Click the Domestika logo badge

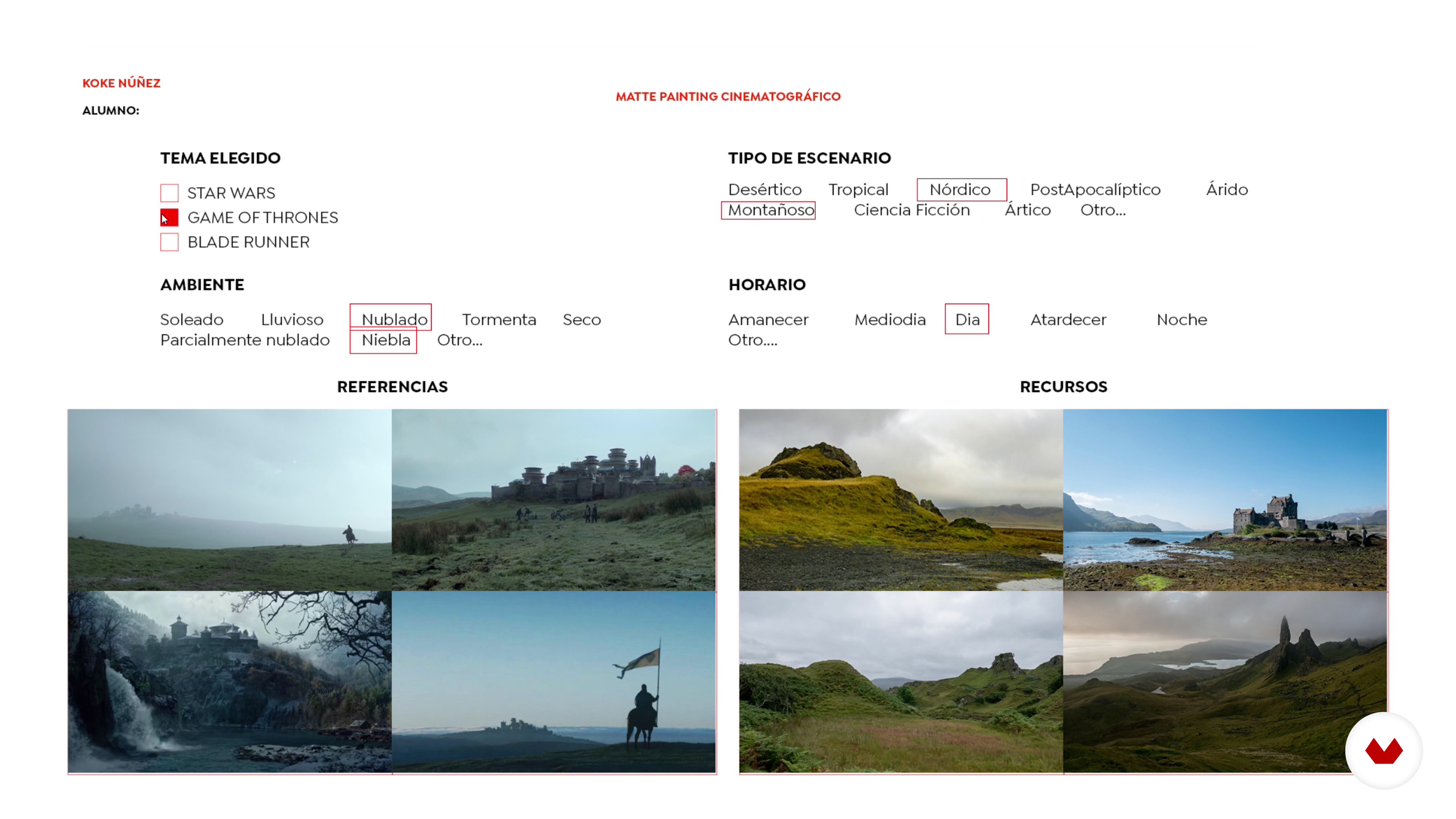tap(1384, 750)
